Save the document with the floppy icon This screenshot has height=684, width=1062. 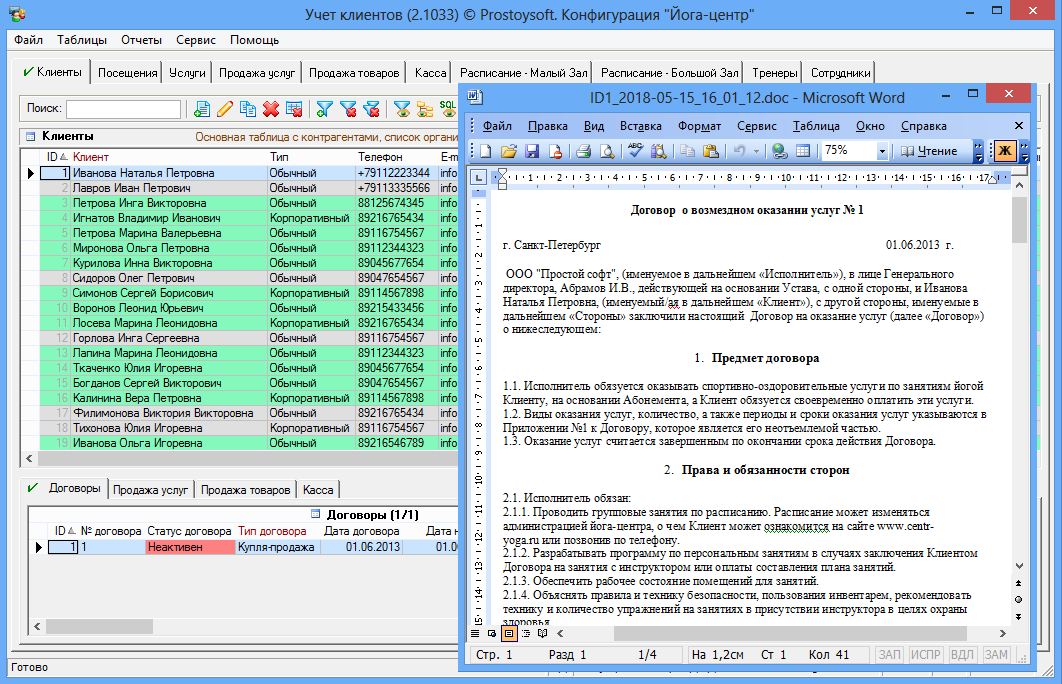coord(532,151)
